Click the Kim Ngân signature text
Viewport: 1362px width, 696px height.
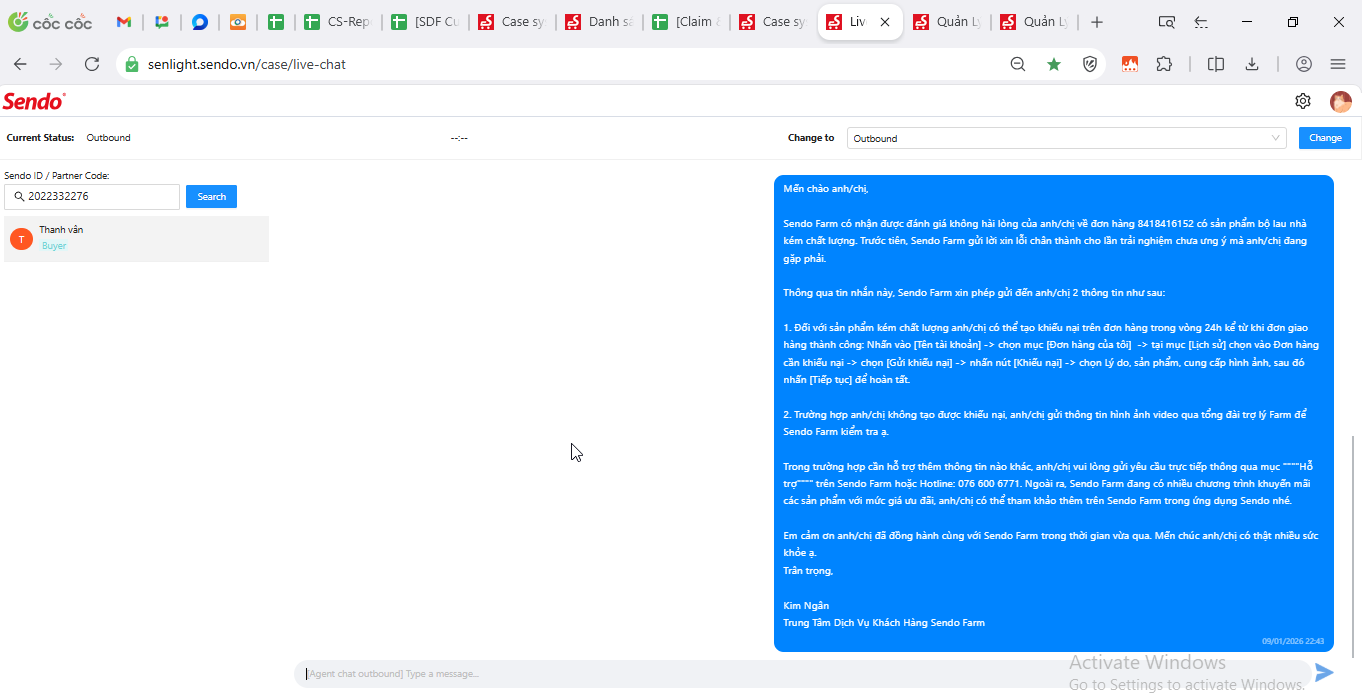[806, 605]
